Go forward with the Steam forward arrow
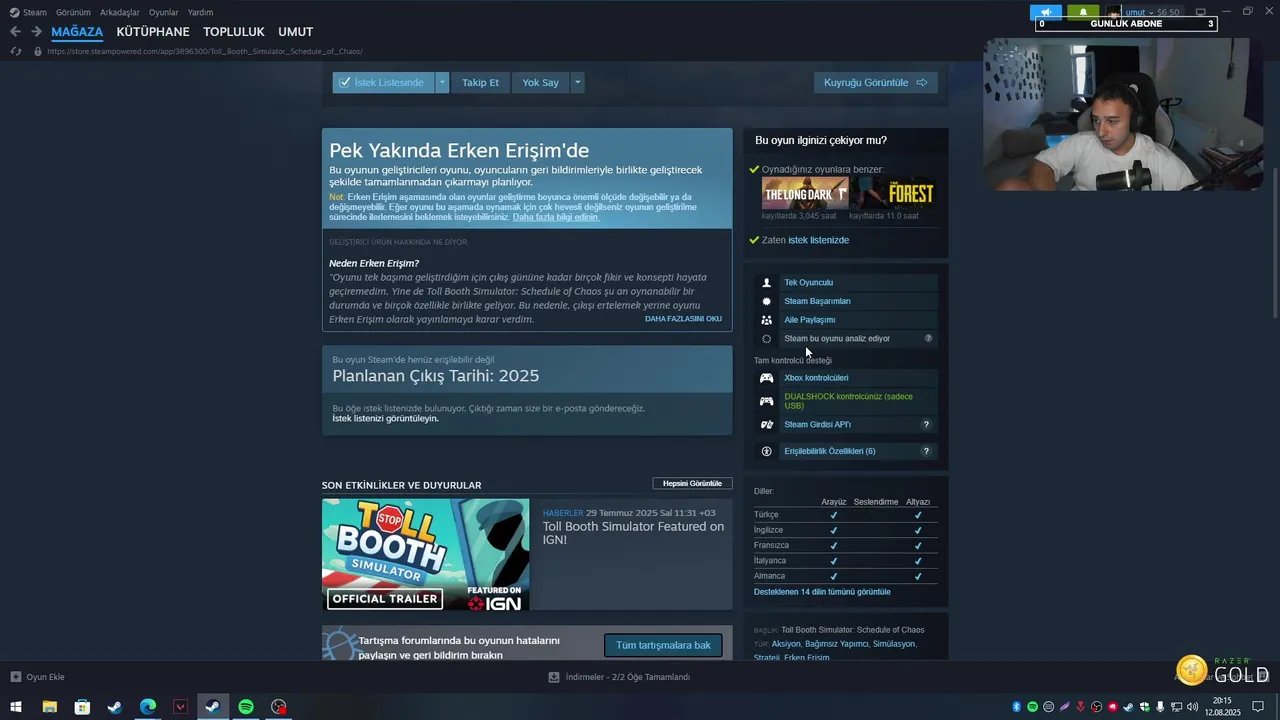 [x=36, y=32]
